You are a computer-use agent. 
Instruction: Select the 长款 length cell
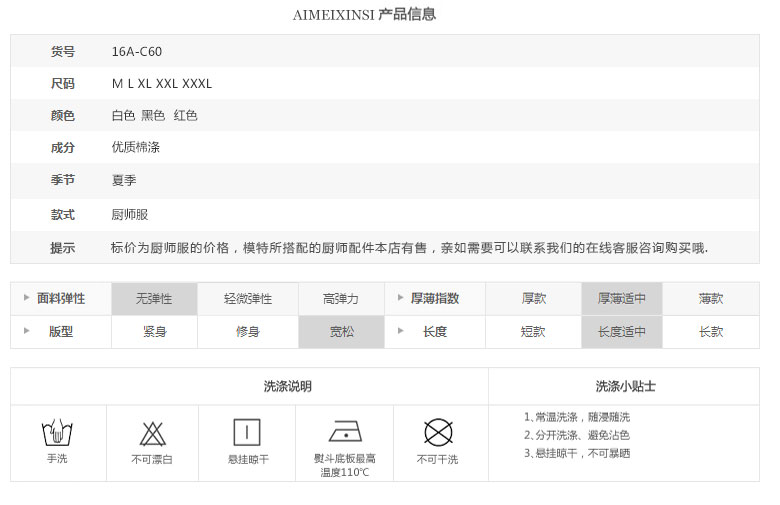[x=711, y=332]
